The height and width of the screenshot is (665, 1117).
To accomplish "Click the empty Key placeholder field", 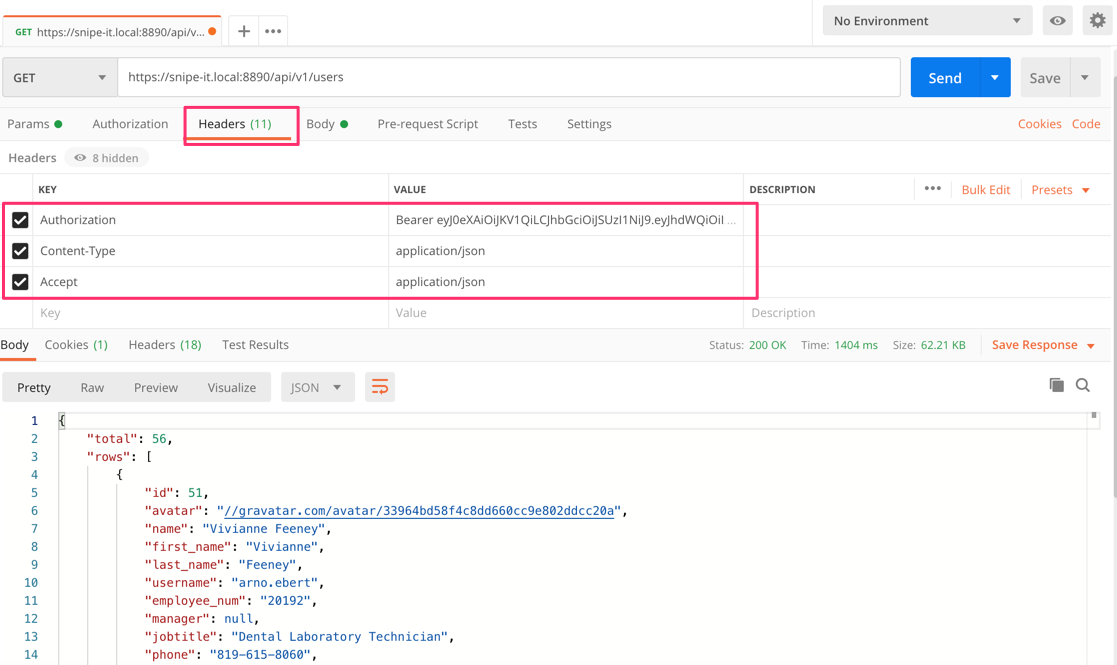I will click(x=210, y=313).
